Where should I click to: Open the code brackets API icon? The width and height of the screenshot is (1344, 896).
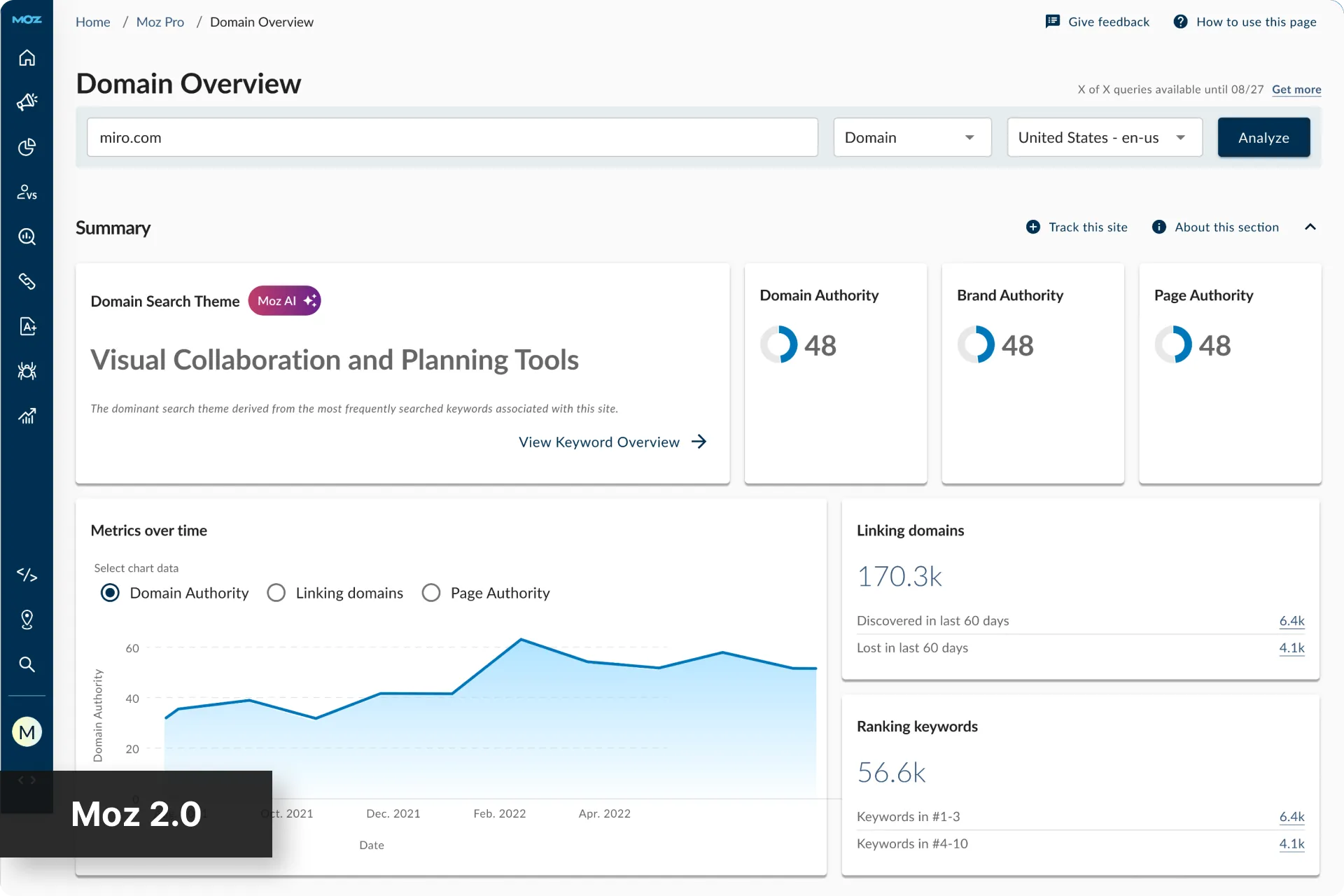point(27,575)
